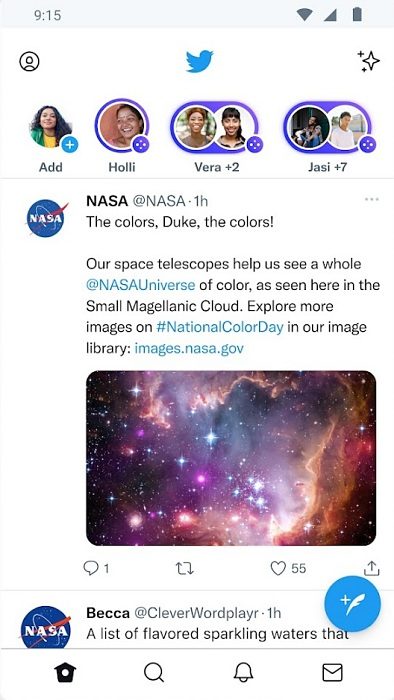The image size is (394, 700).
Task: Go to the home tab
Action: 66,672
